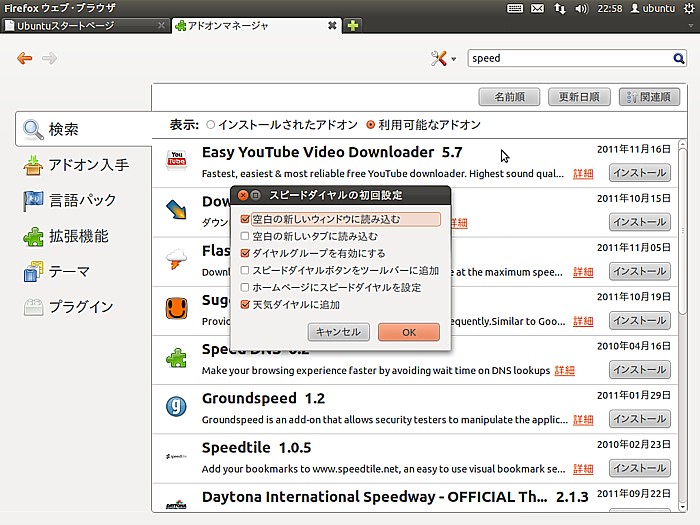Sort add-ons by 更新日順
The height and width of the screenshot is (525, 700).
[x=579, y=97]
